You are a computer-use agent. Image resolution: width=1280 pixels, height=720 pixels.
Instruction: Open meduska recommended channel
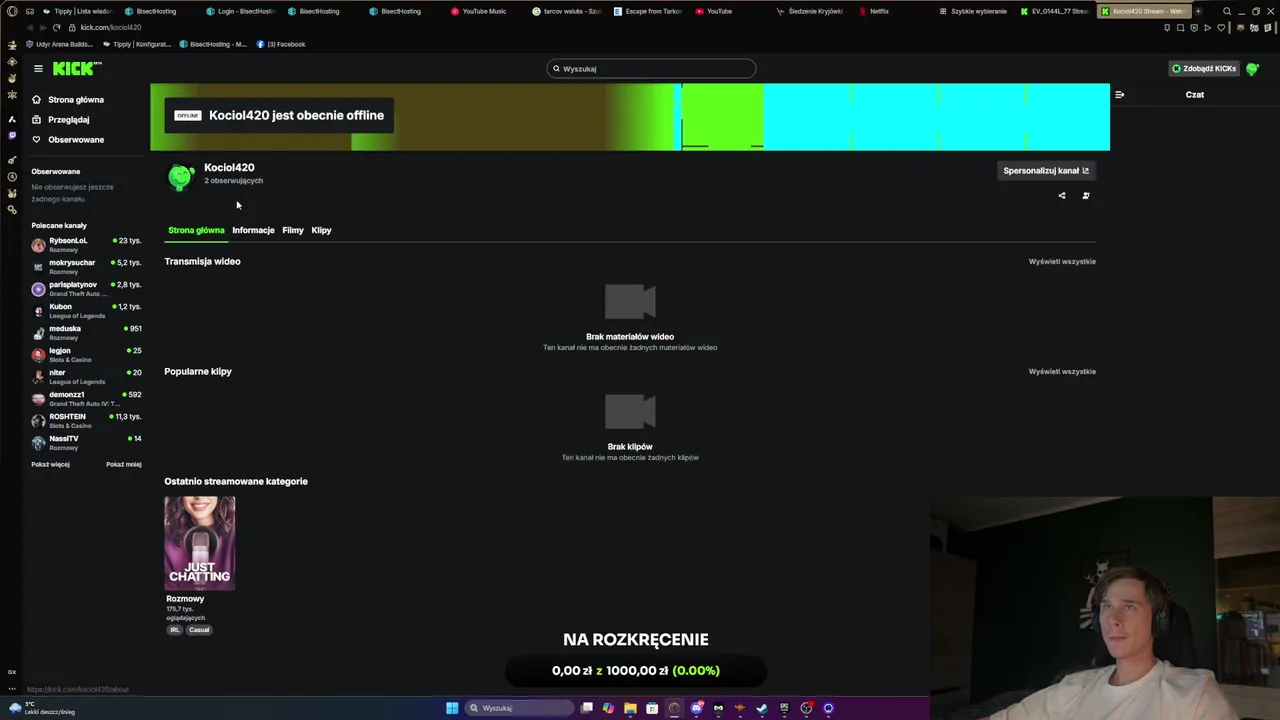86,333
